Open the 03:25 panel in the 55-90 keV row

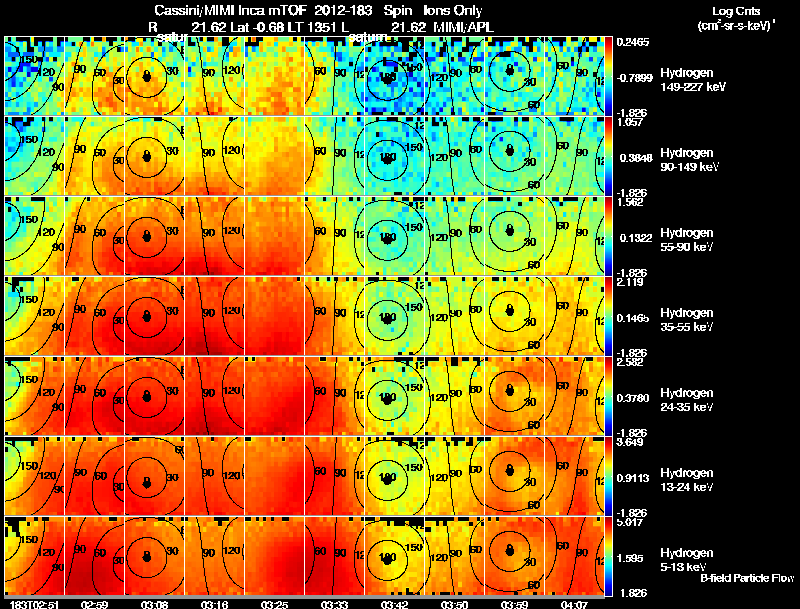(274, 236)
